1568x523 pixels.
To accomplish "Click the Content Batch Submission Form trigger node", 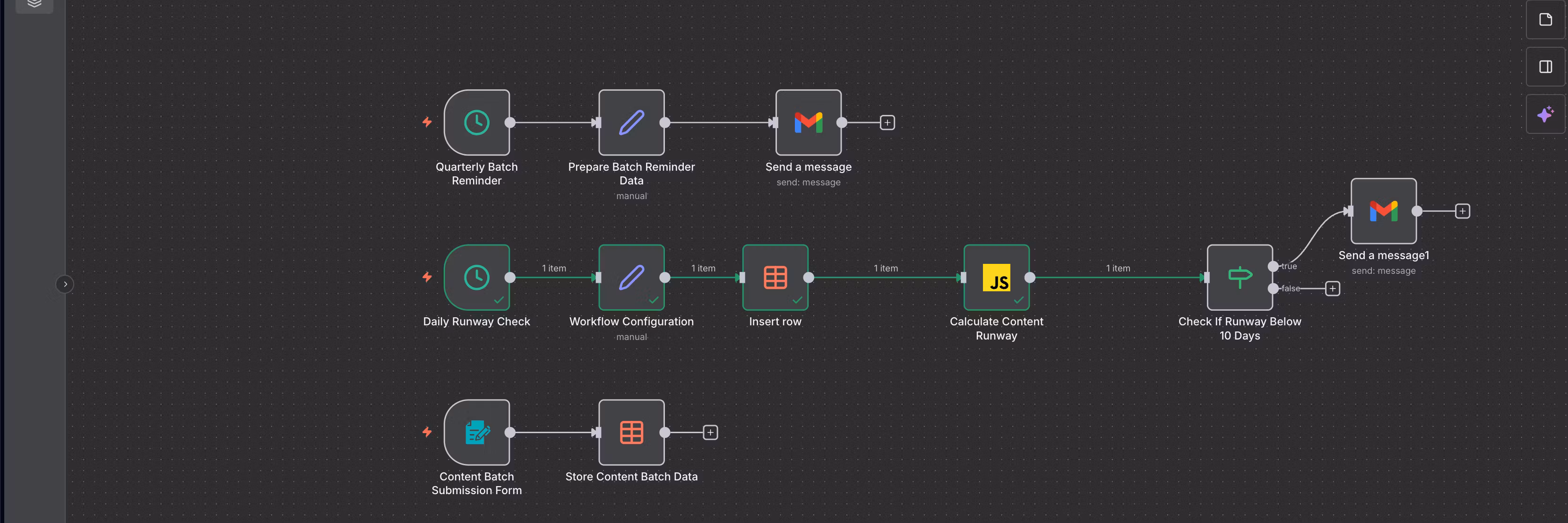I will pyautogui.click(x=477, y=432).
